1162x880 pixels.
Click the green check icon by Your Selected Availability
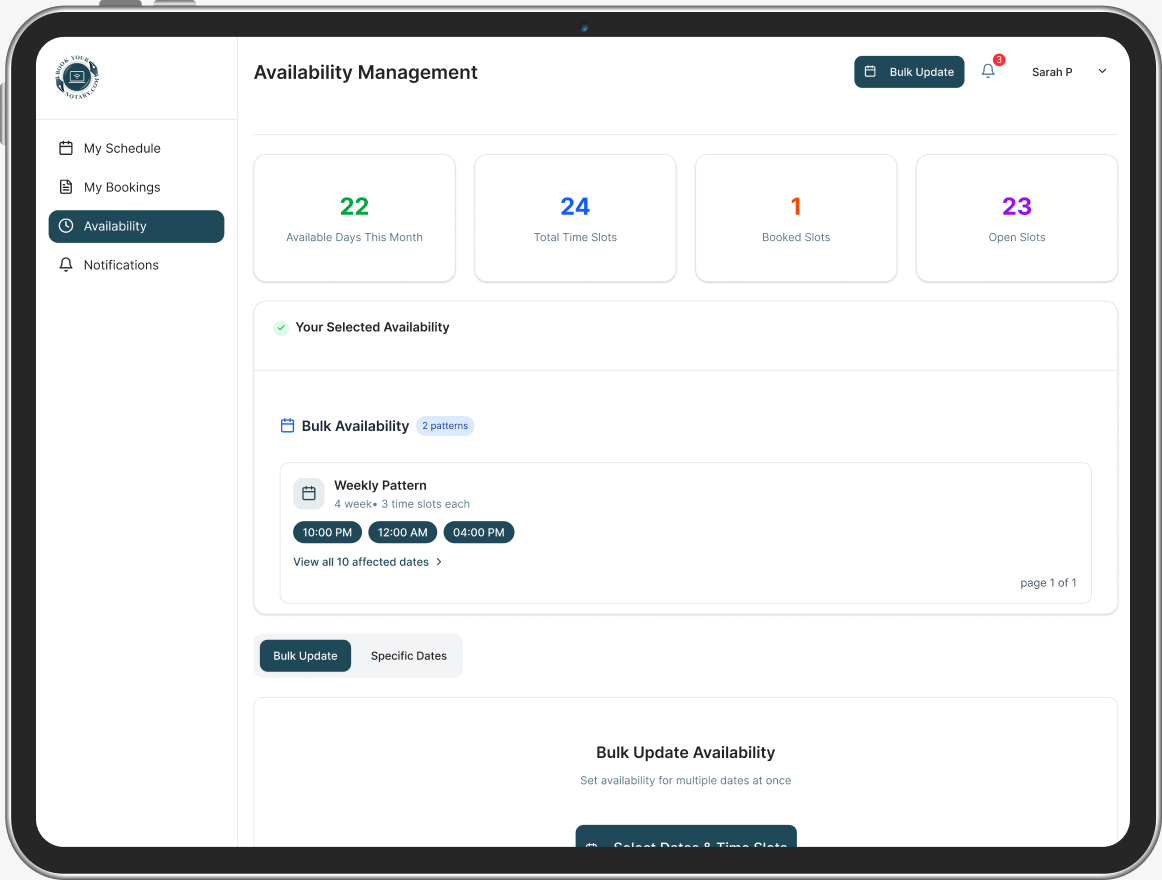pyautogui.click(x=281, y=328)
